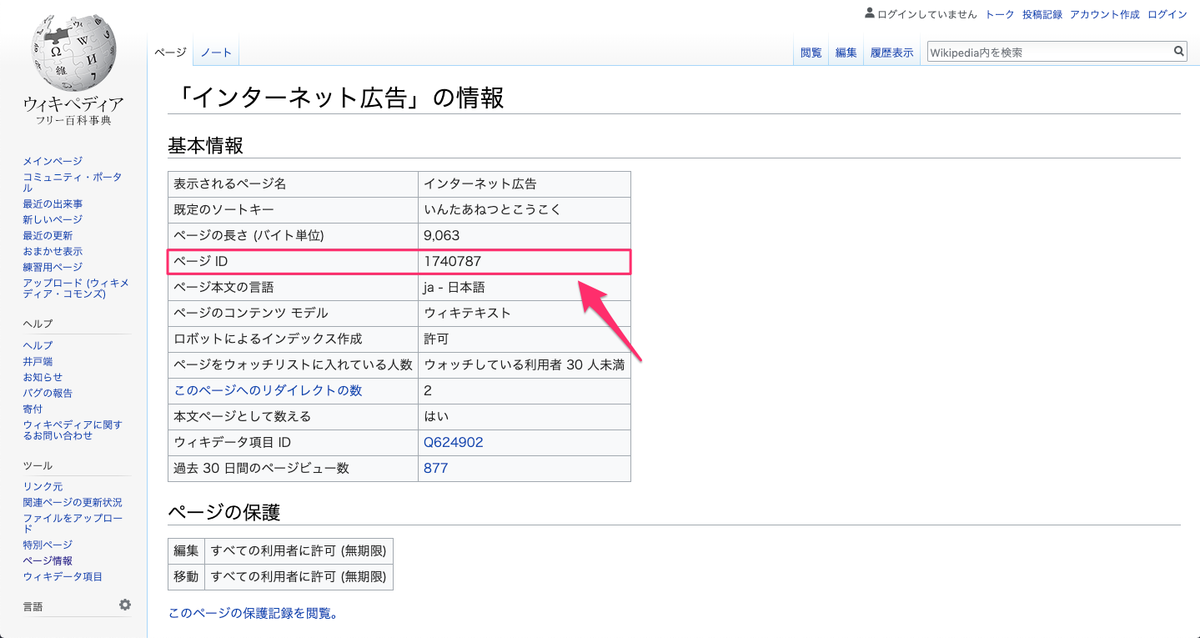Open 特別ページ tool link
The image size is (1200, 638).
pos(48,544)
